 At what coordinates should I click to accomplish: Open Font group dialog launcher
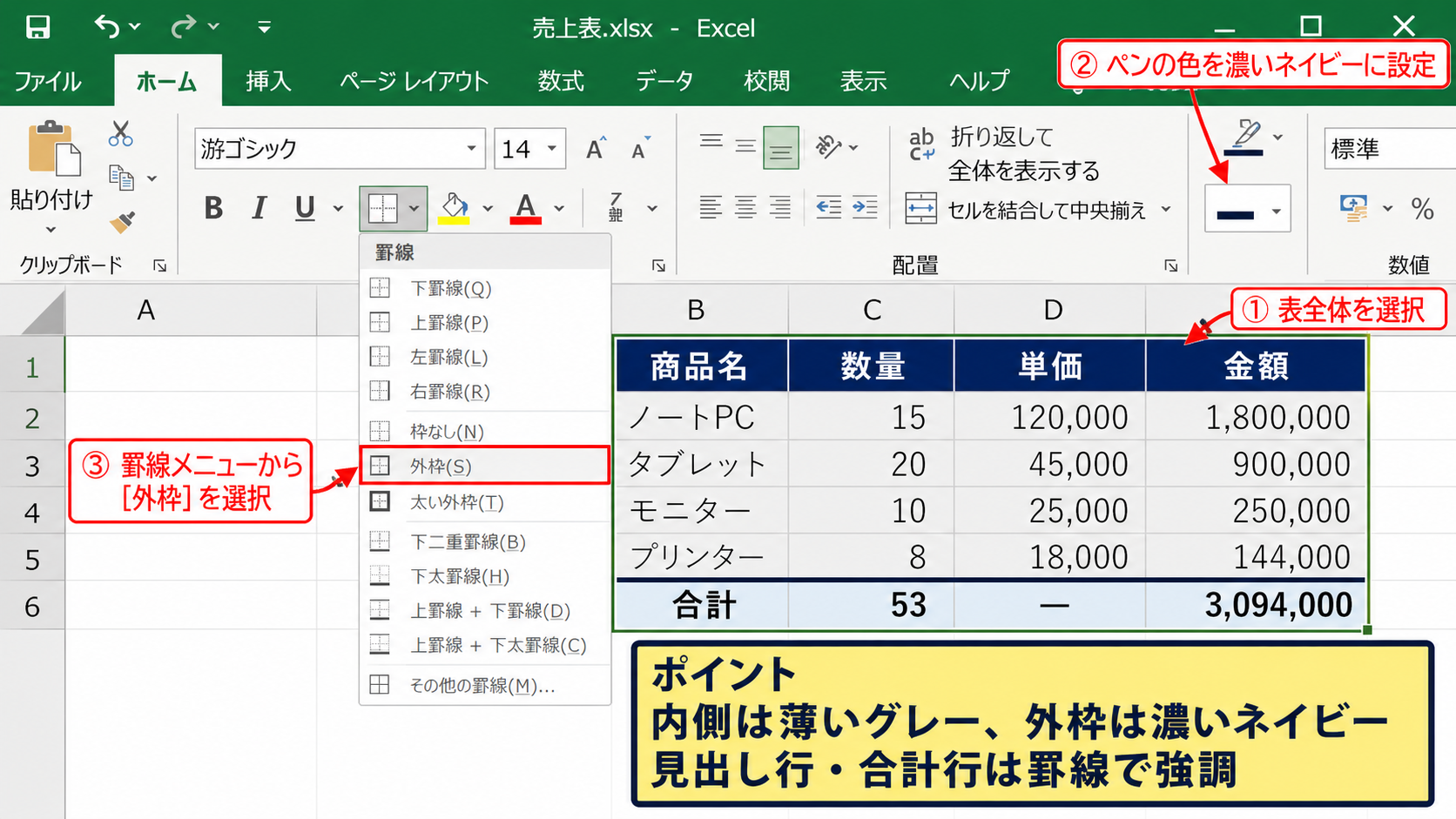click(659, 265)
